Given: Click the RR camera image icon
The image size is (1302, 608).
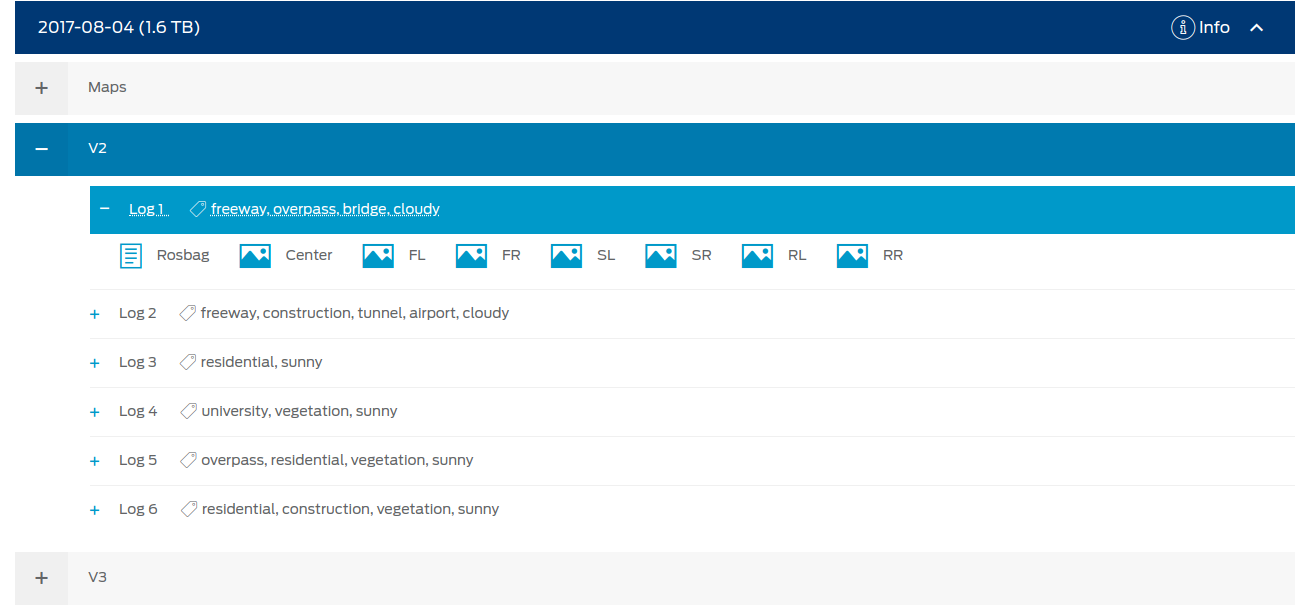Looking at the screenshot, I should pos(851,255).
